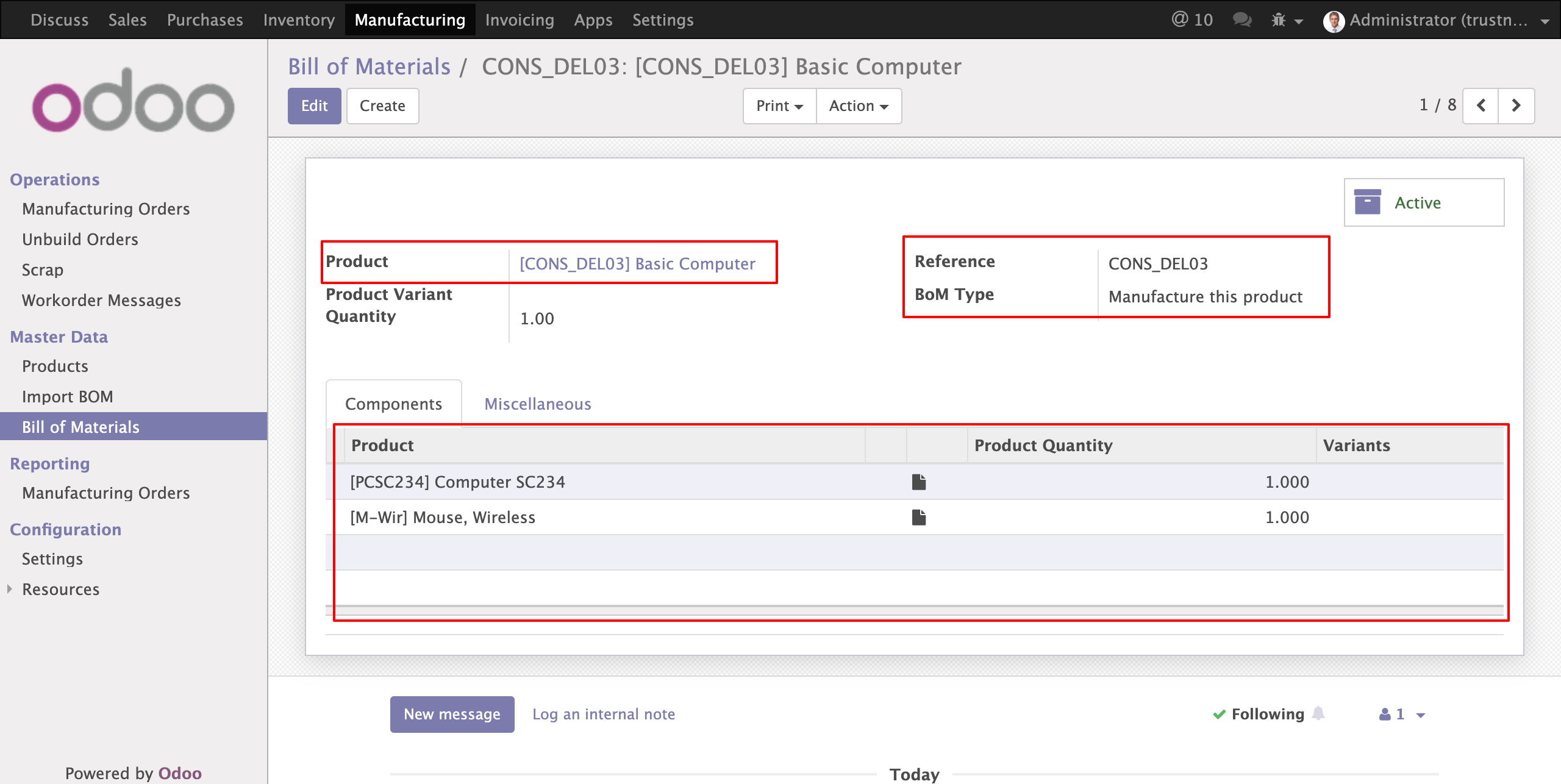Open the Action dropdown
Screen dimensions: 1561x784
[x=858, y=105]
